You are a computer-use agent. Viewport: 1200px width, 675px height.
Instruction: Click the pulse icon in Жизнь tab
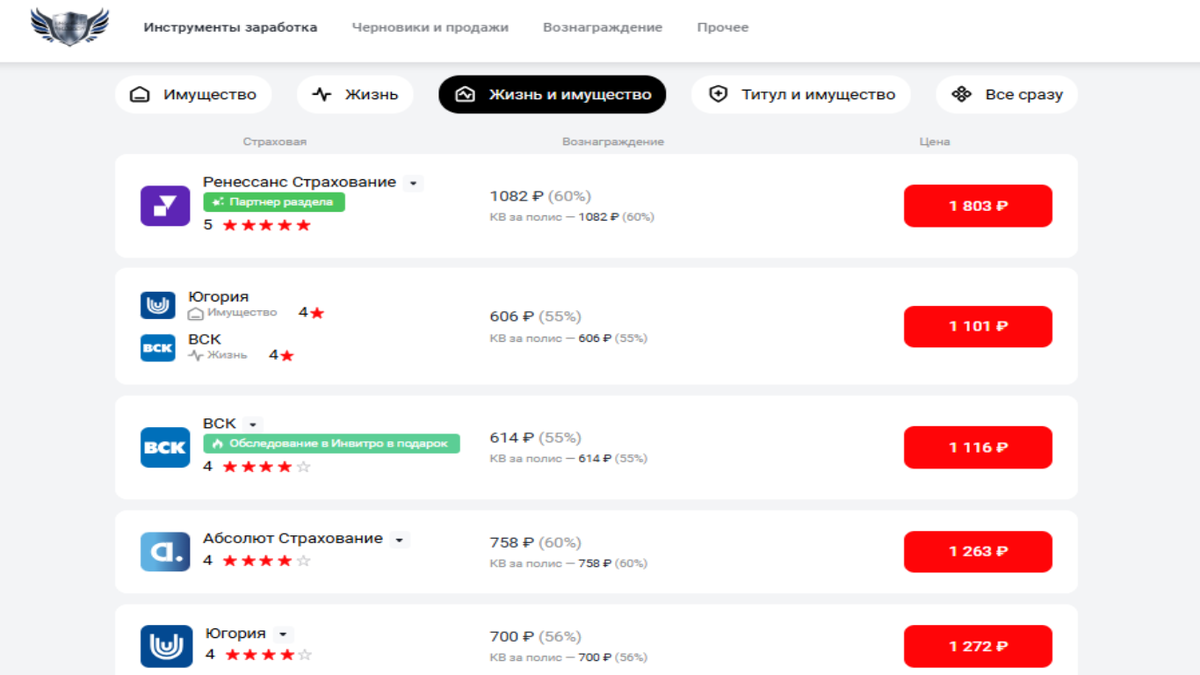pyautogui.click(x=322, y=95)
